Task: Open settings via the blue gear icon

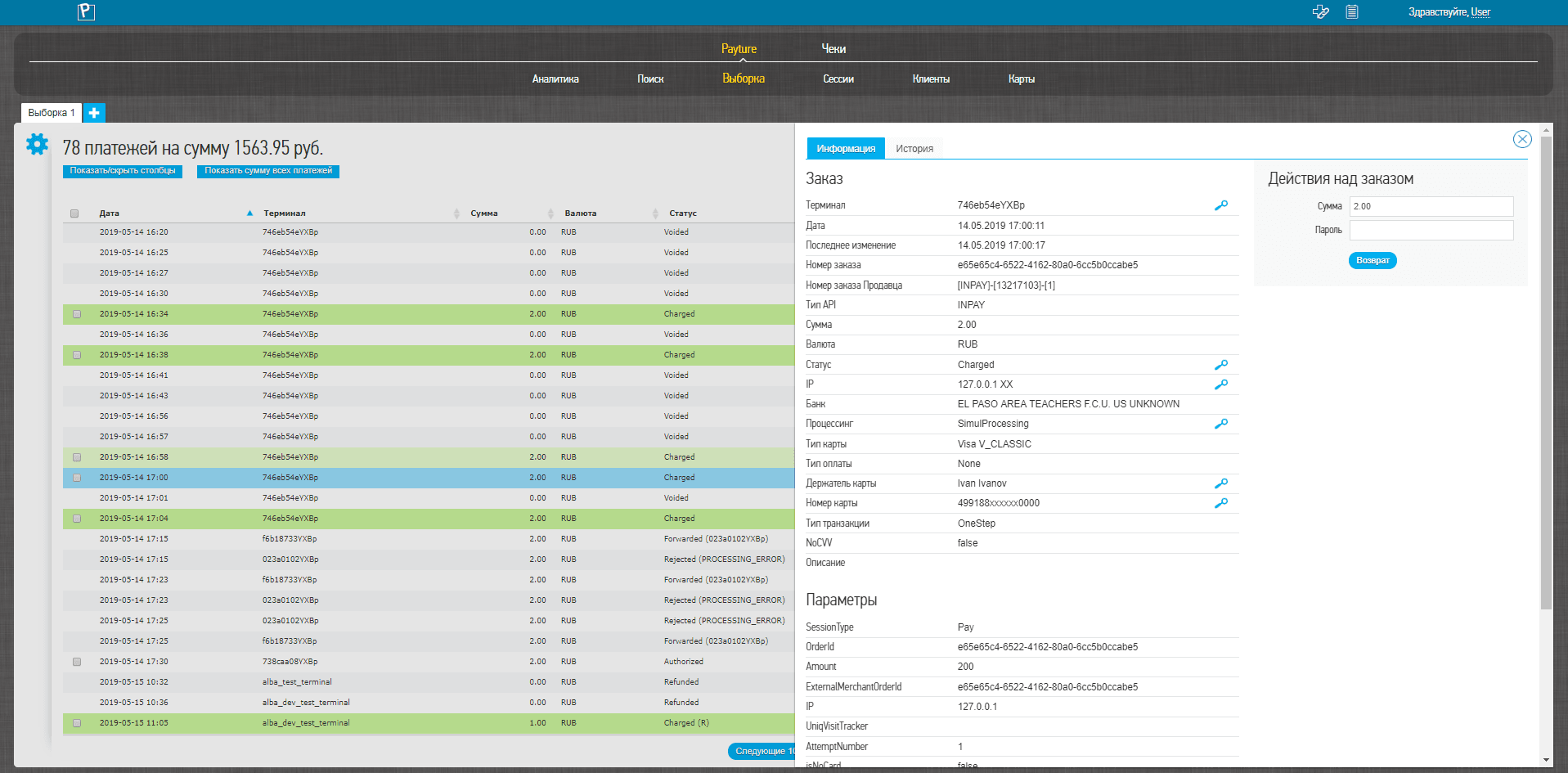Action: pyautogui.click(x=37, y=144)
